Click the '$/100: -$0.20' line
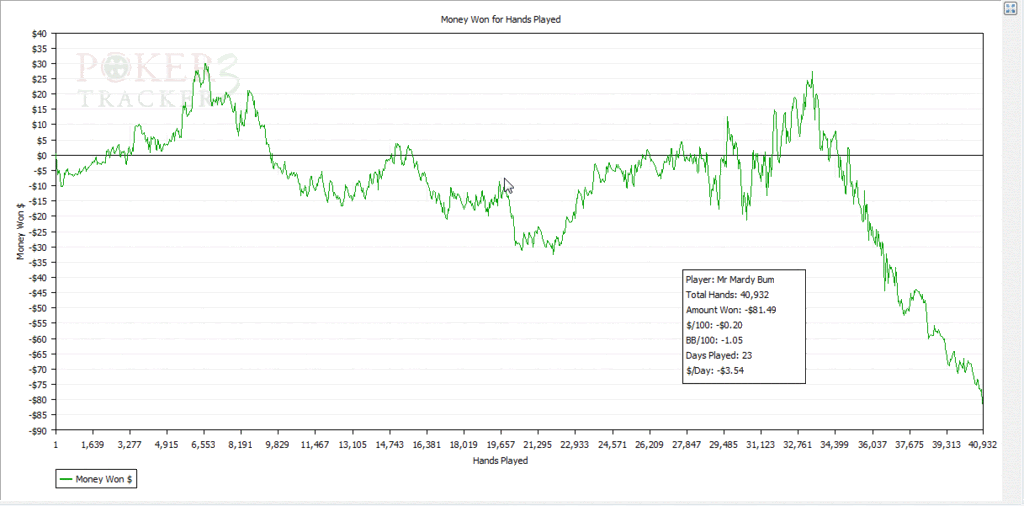This screenshot has height=506, width=1024. click(714, 325)
